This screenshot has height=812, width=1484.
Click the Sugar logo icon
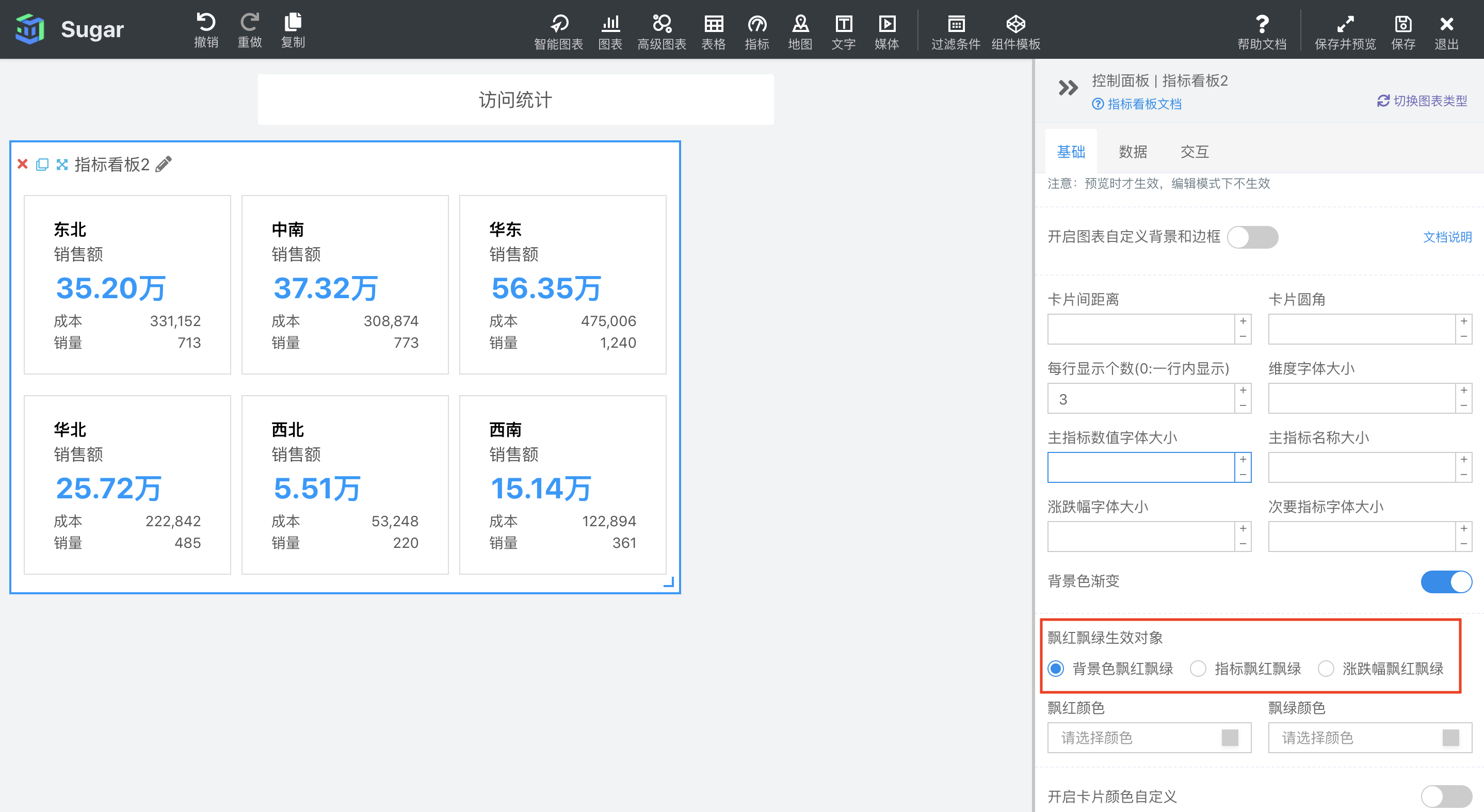(30, 28)
